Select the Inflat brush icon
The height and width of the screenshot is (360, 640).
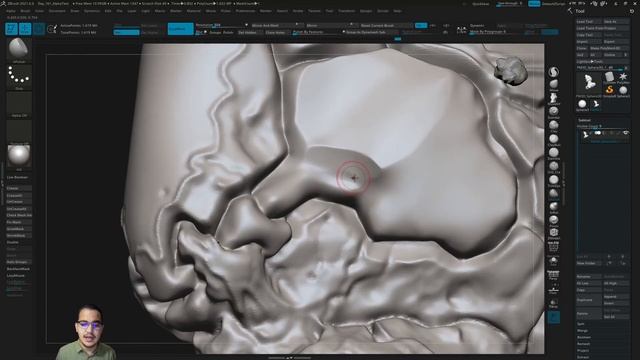(x=554, y=207)
